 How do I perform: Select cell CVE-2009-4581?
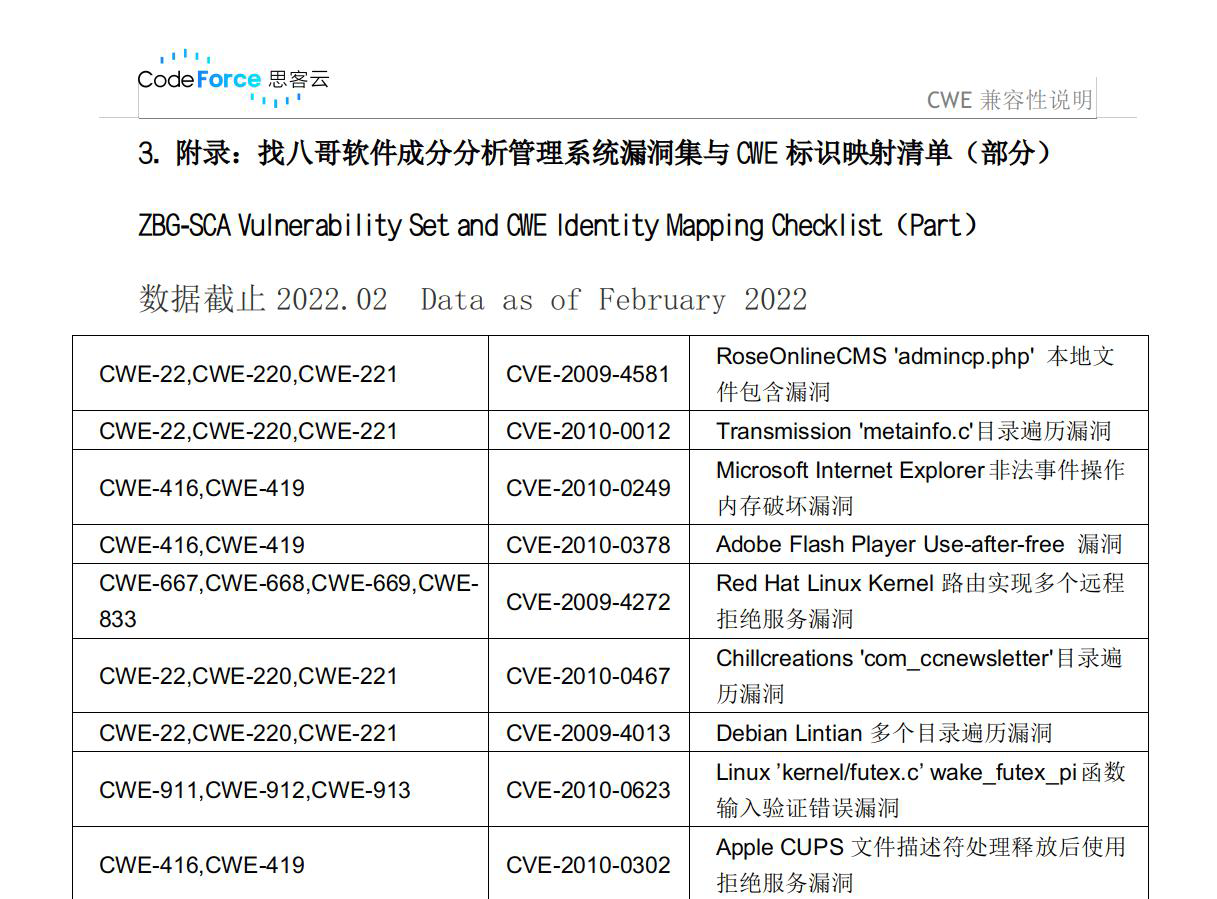(589, 373)
